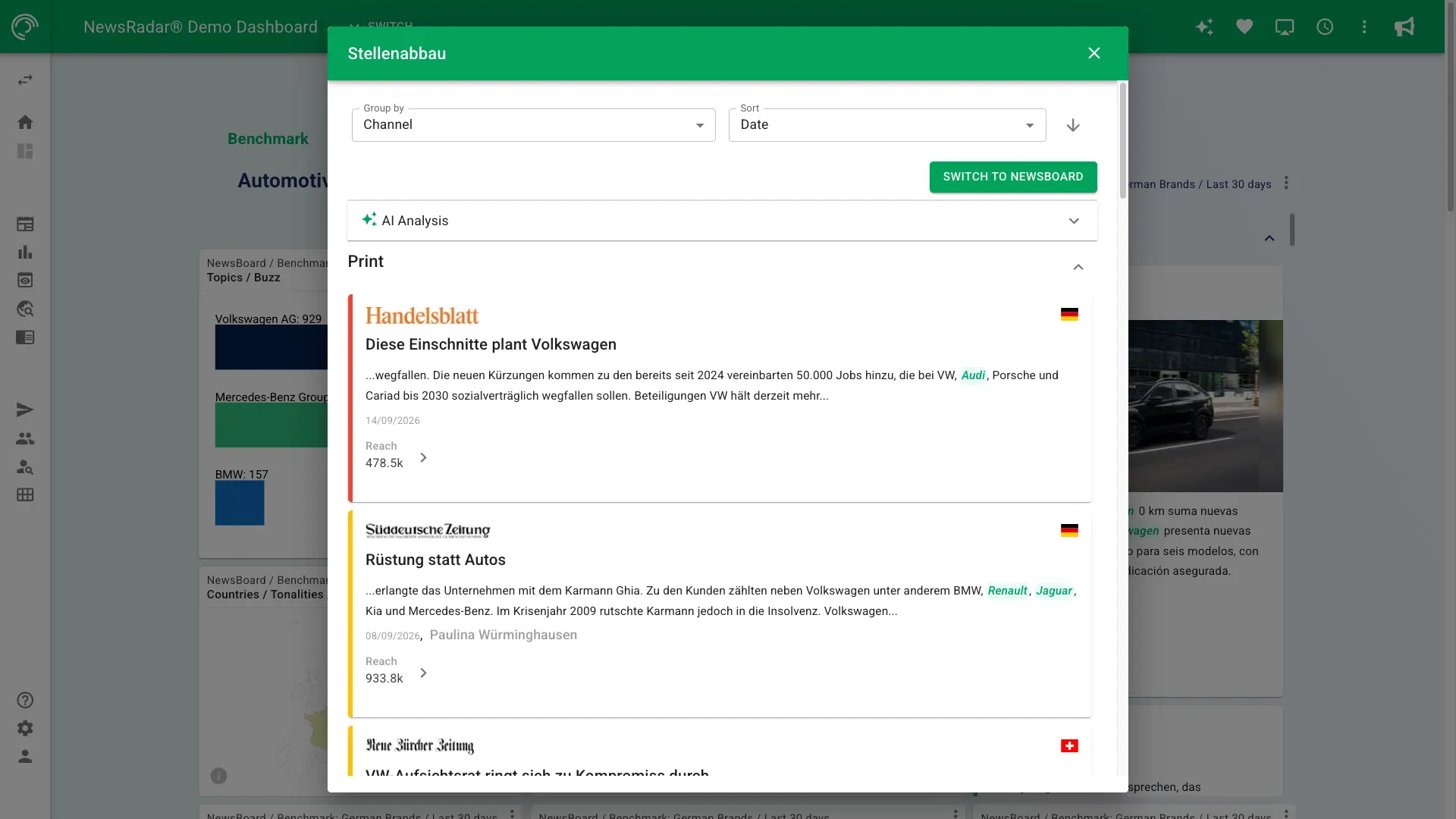Open the table grid sidebar icon
1456x819 pixels.
coord(25,494)
